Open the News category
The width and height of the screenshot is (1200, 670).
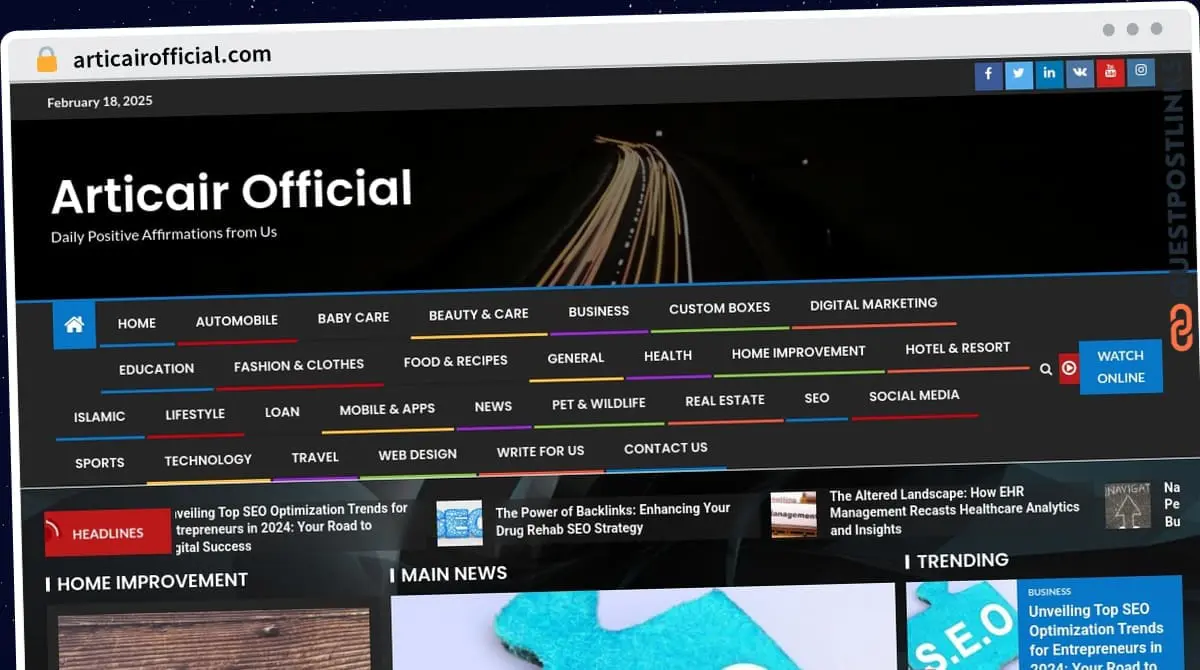493,406
